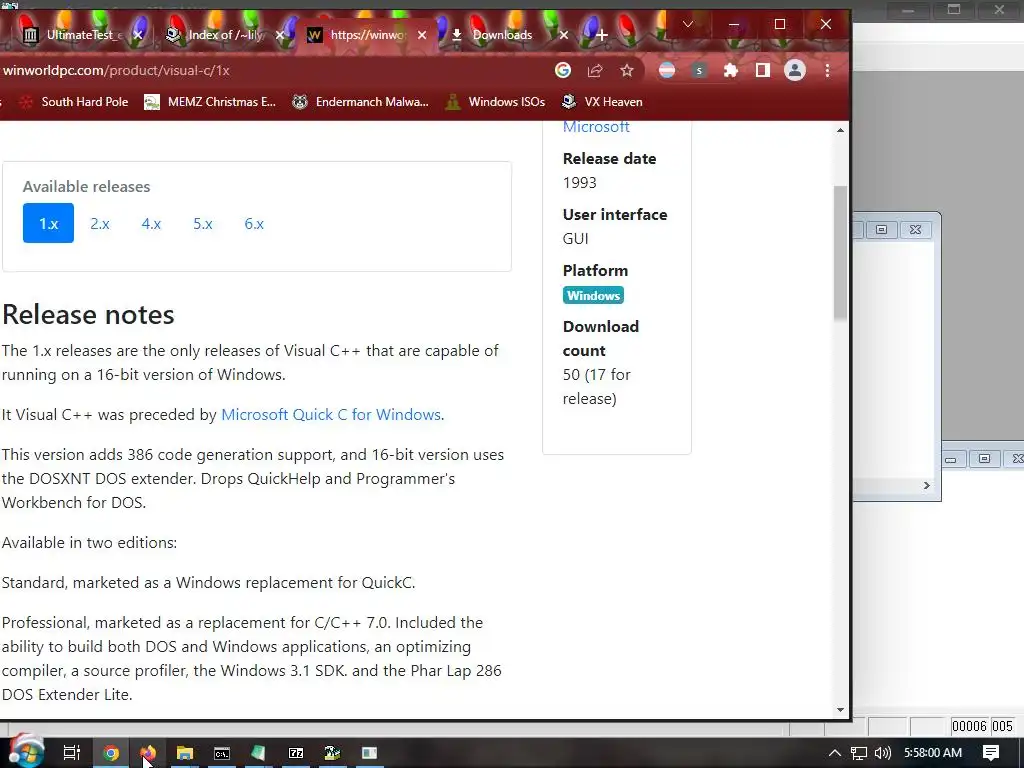
Task: Select the 1.x release button
Action: [x=48, y=223]
